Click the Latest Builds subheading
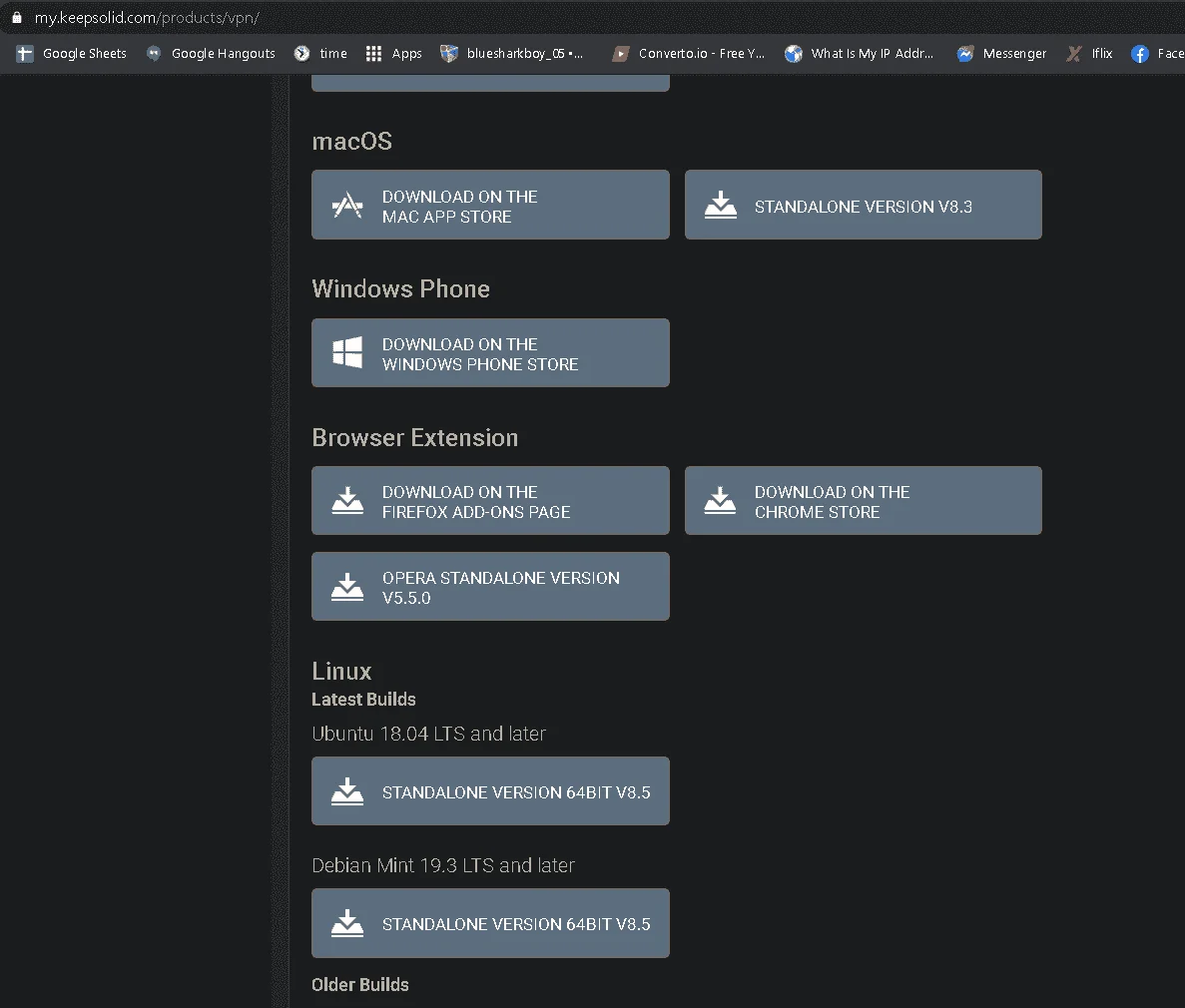This screenshot has height=1008, width=1185. pyautogui.click(x=363, y=699)
